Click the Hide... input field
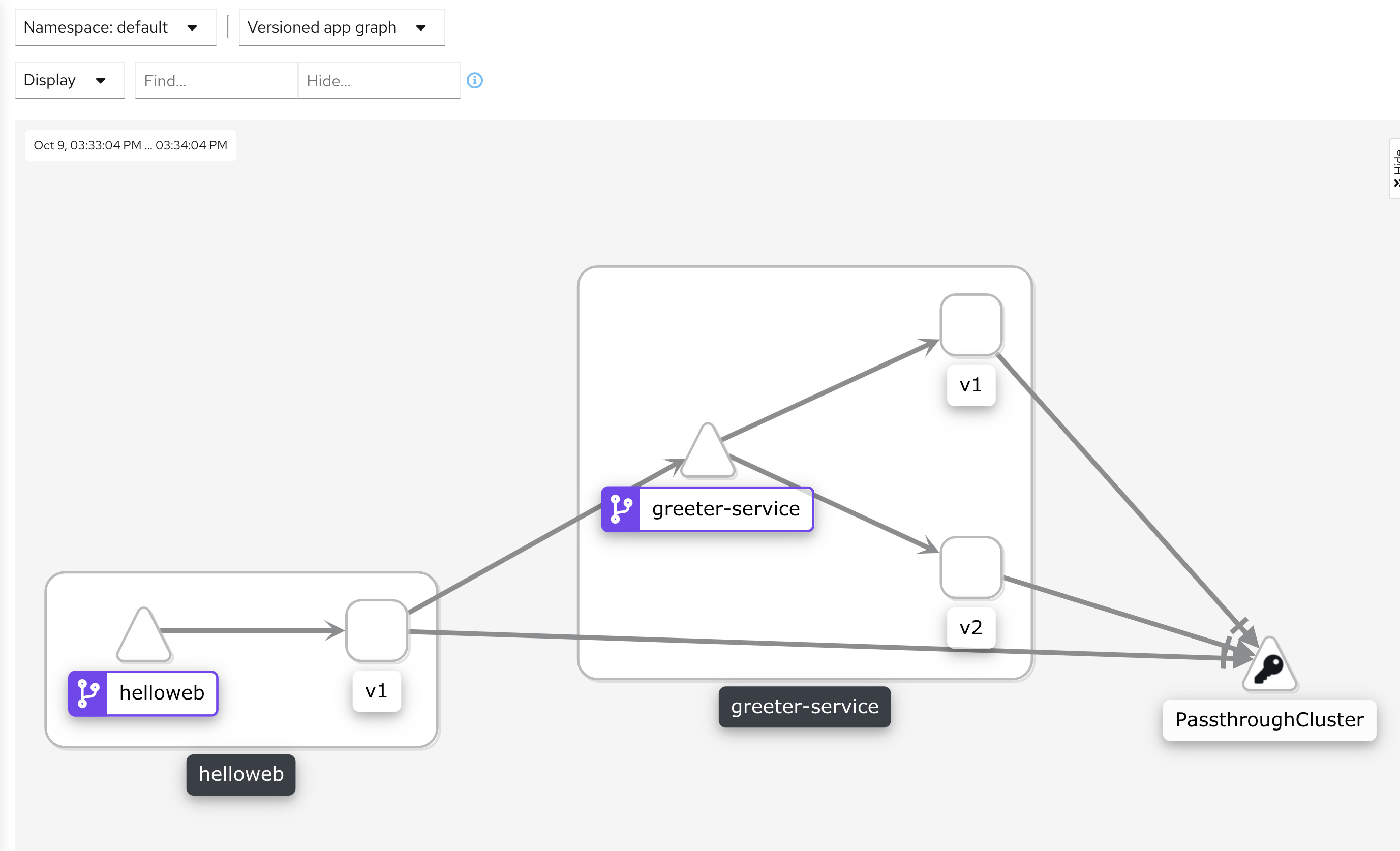Screen dimensions: 1400x851 click(x=379, y=81)
